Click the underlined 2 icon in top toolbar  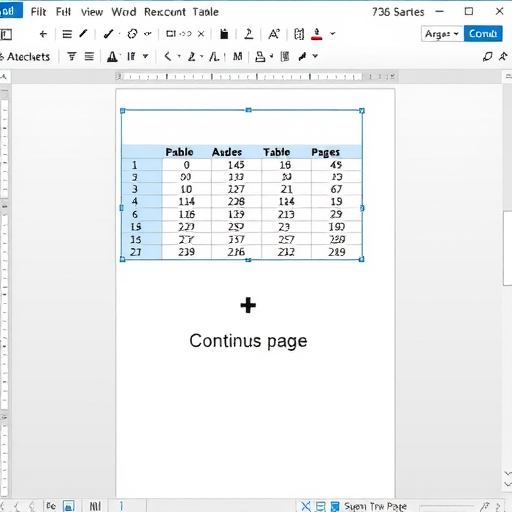click(x=249, y=34)
